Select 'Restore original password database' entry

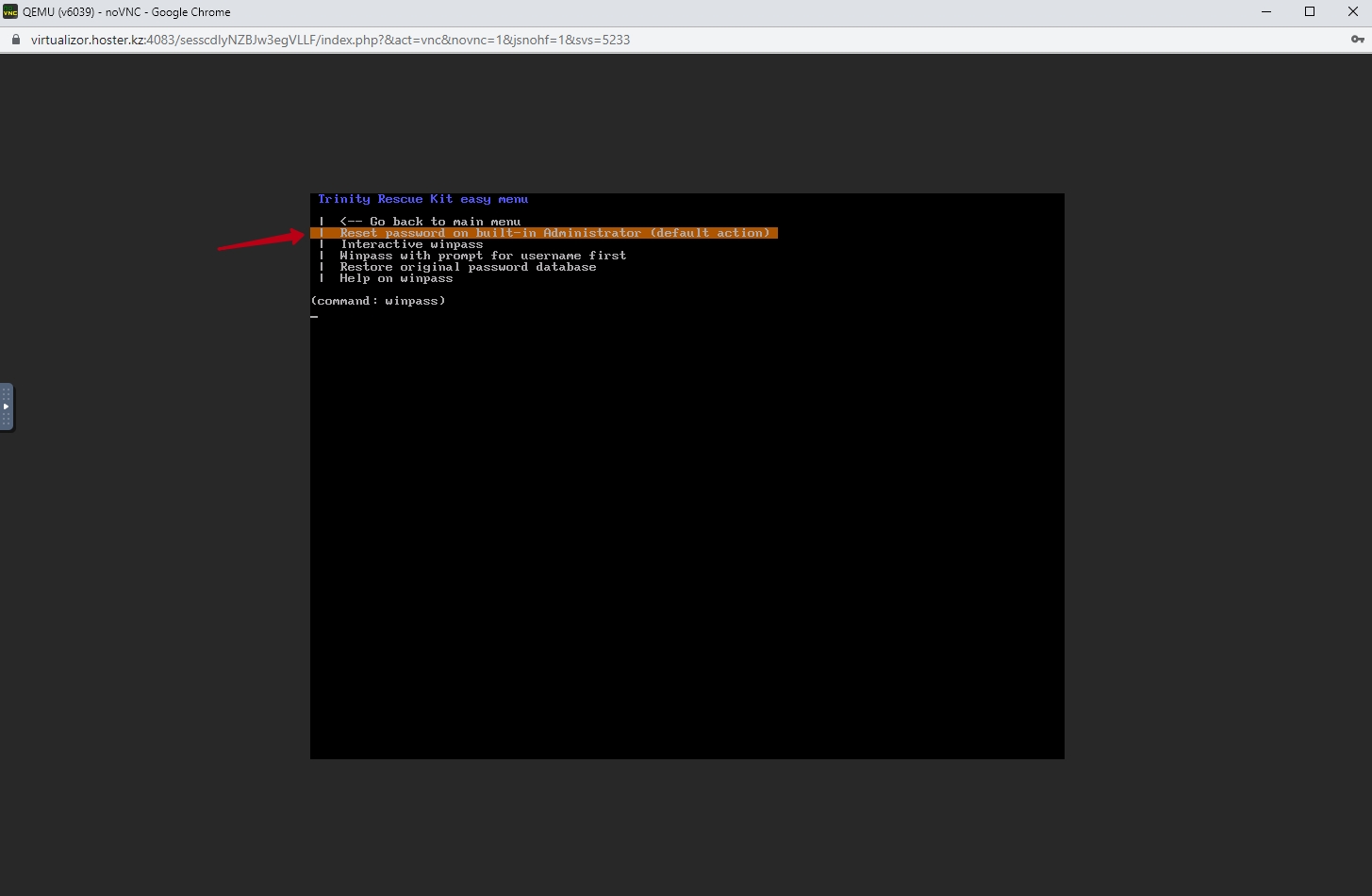468,267
